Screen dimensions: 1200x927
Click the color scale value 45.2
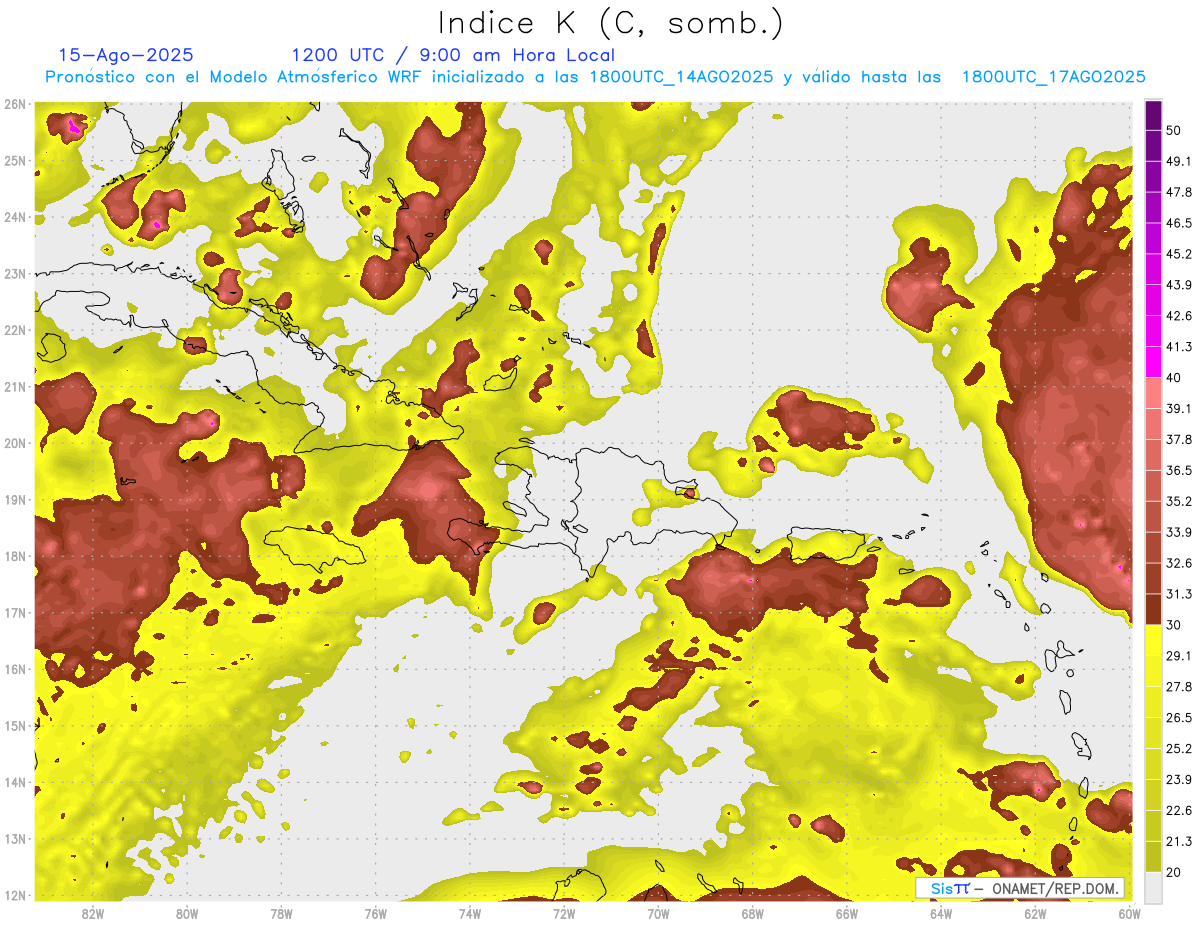[x=1178, y=254]
